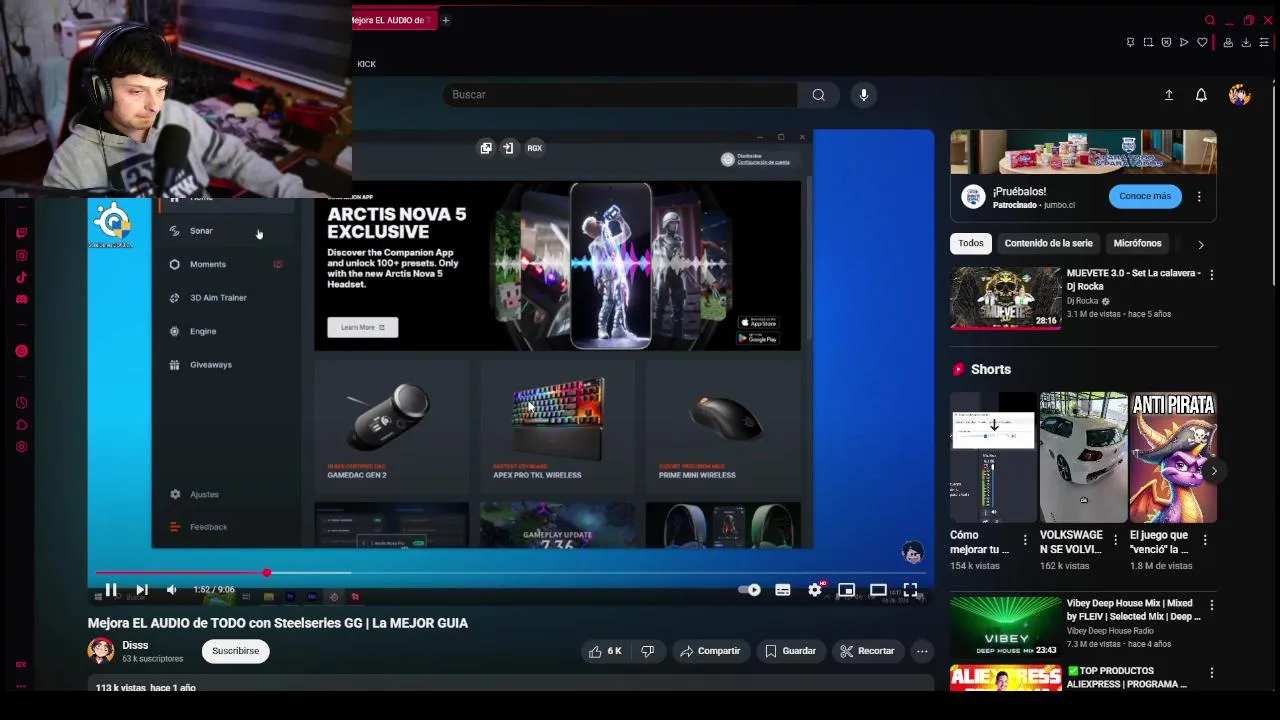
Task: Click the Compartir button
Action: [710, 651]
